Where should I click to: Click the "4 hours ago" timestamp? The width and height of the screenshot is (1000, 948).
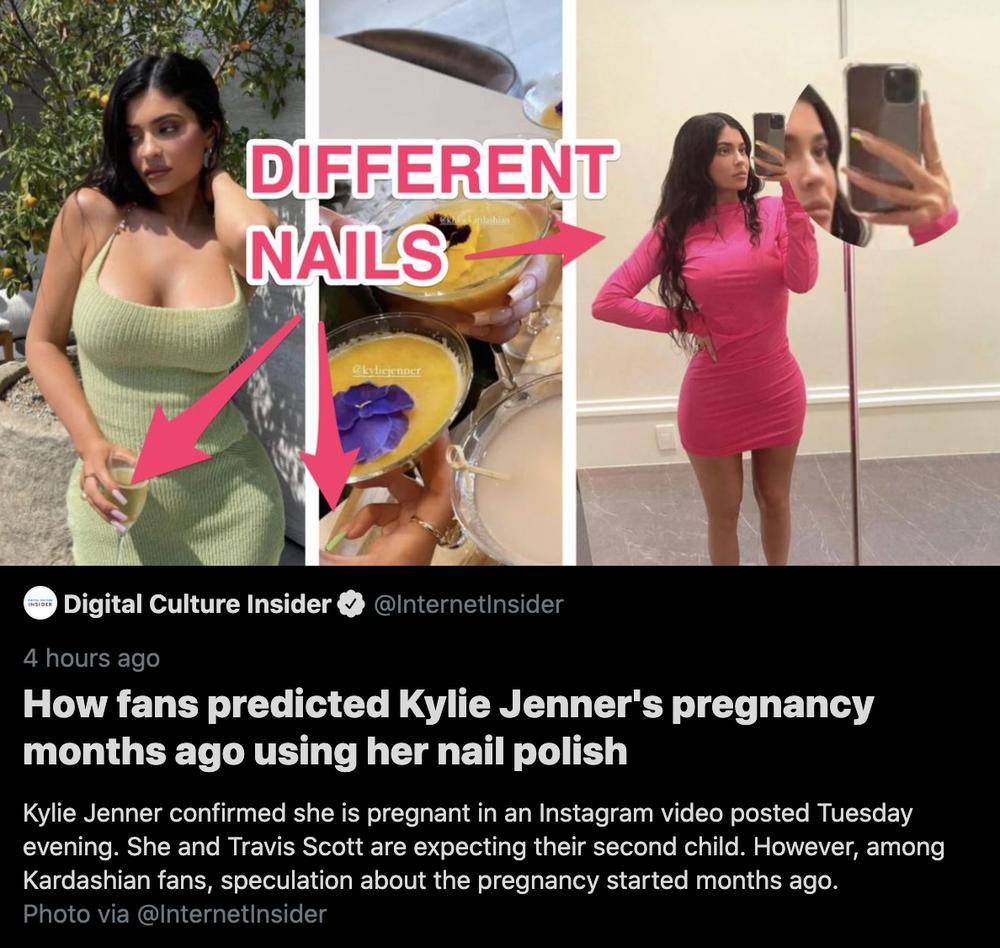tap(91, 658)
